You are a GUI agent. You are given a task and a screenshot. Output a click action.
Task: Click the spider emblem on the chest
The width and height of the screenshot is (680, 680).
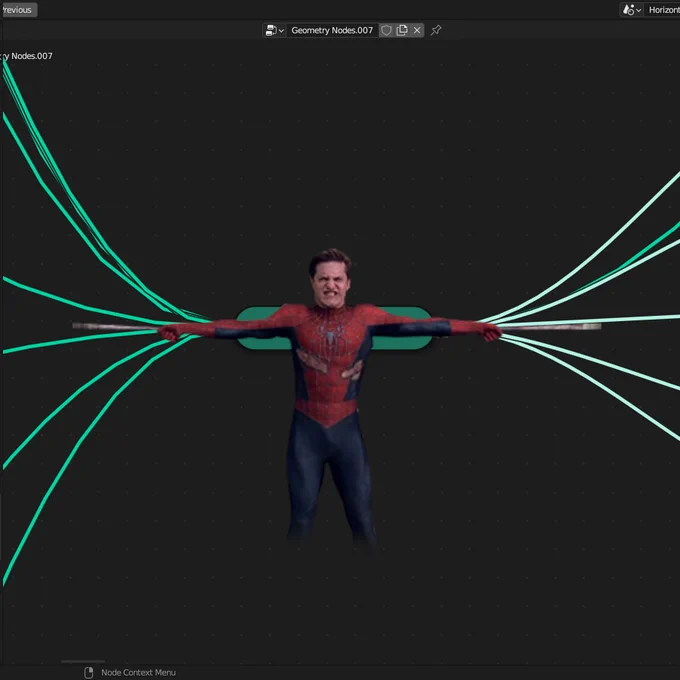[x=330, y=334]
